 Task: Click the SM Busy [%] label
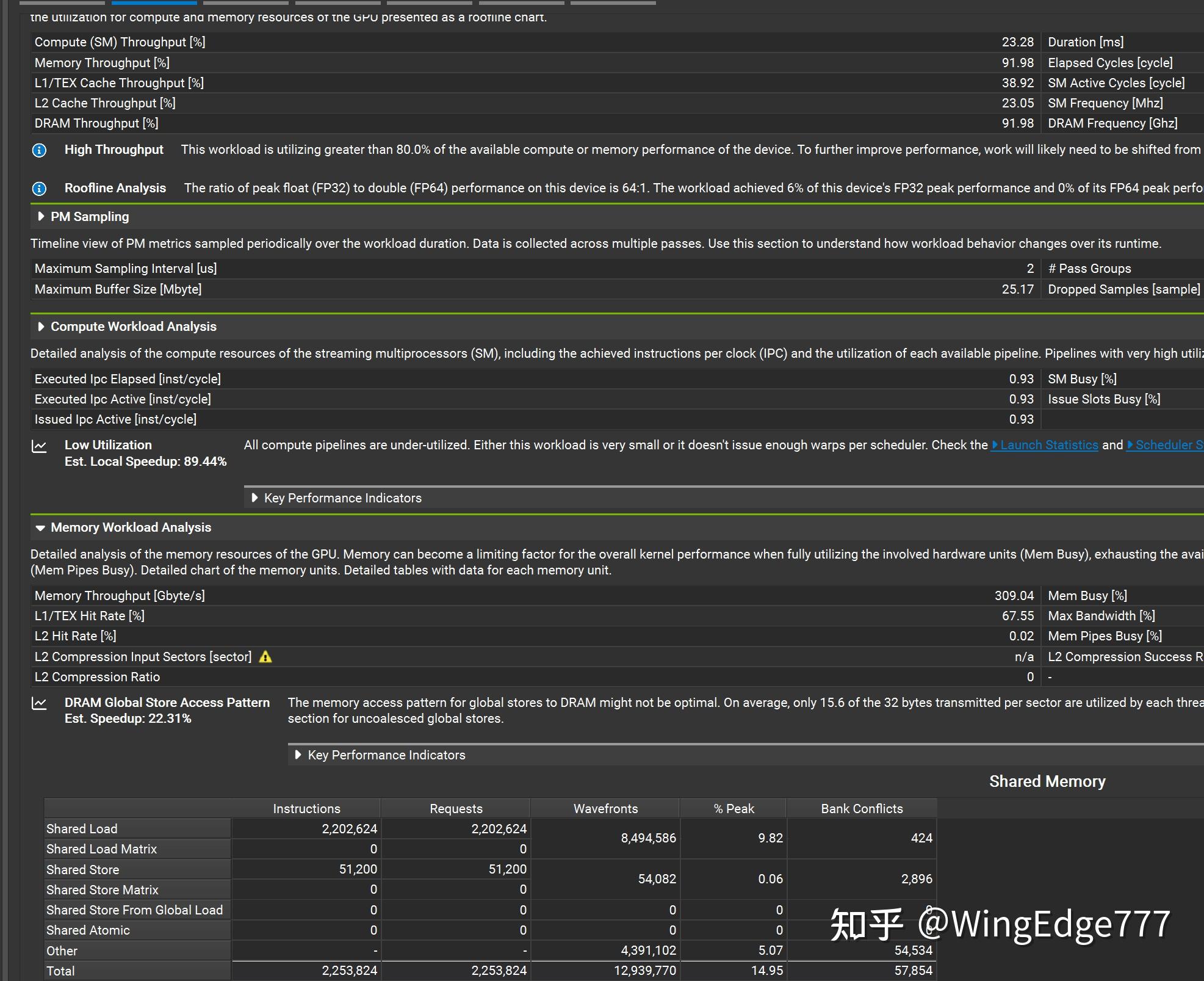[x=1082, y=379]
